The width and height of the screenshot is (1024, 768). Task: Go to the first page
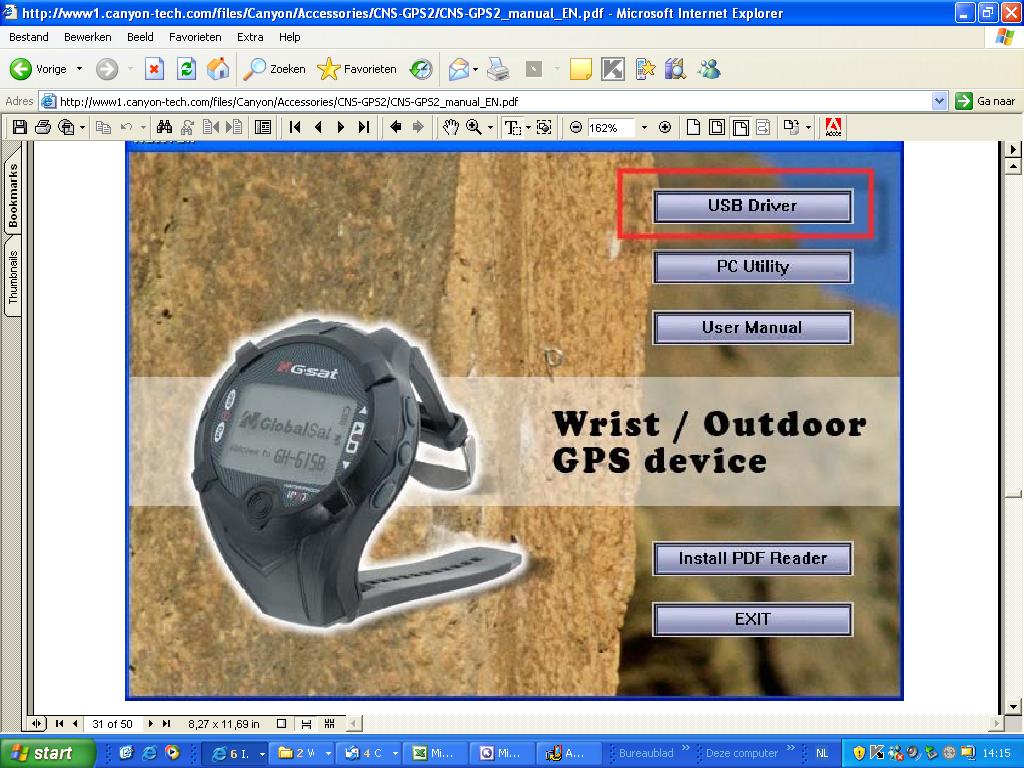click(295, 127)
